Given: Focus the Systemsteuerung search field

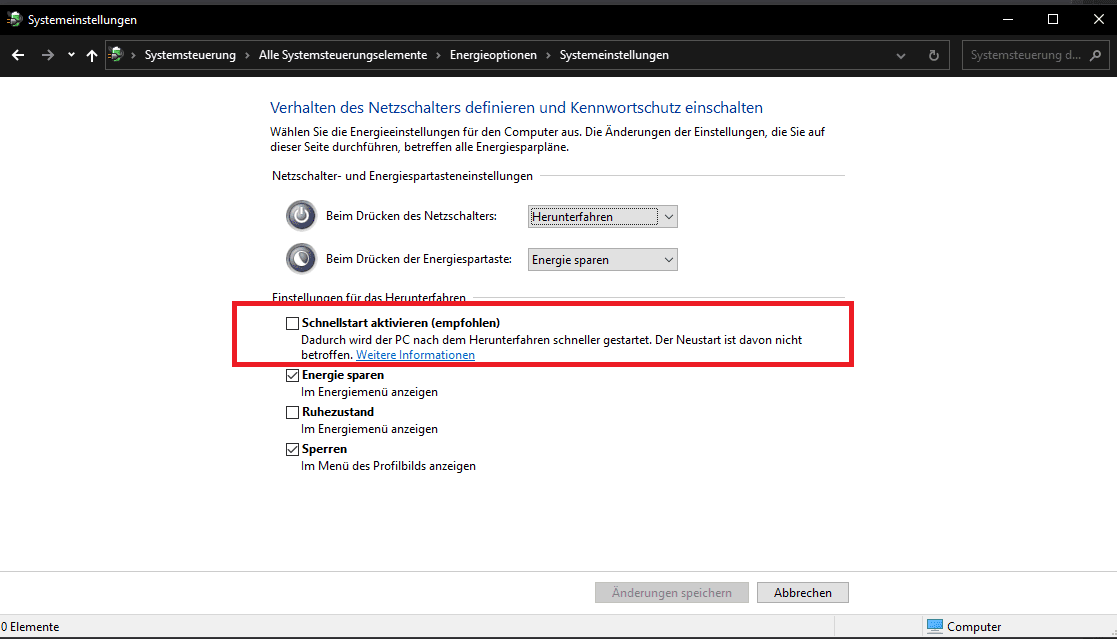Looking at the screenshot, I should [1035, 55].
